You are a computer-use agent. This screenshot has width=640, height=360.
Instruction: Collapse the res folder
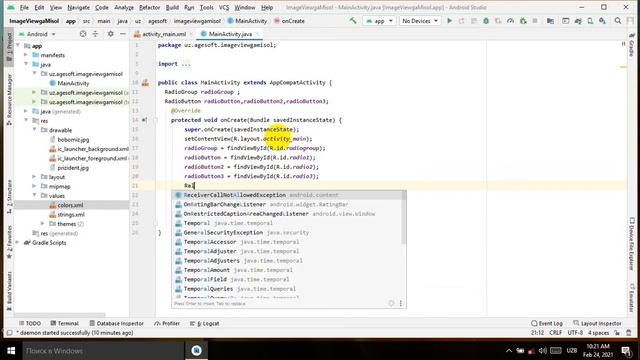click(26, 121)
